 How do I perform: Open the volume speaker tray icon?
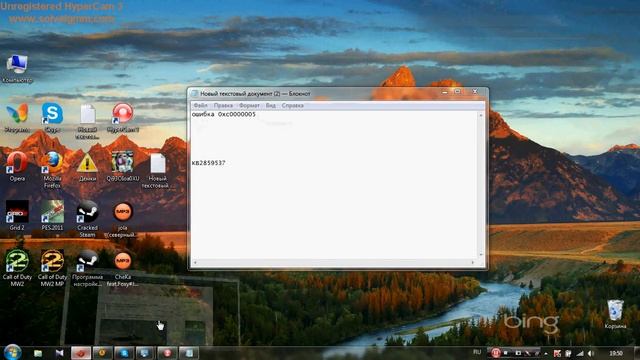[x=591, y=353]
